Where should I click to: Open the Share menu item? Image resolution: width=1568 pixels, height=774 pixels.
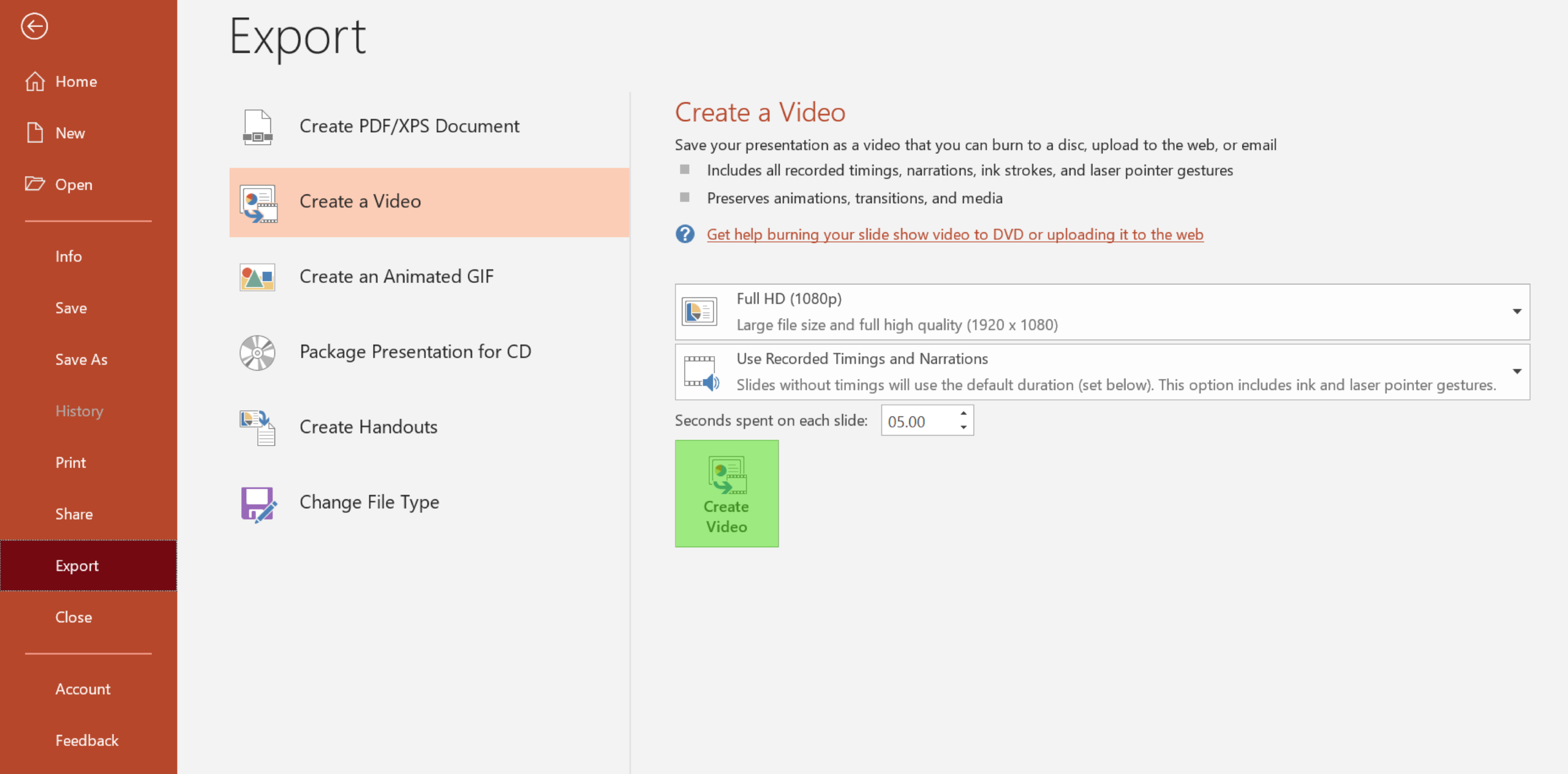pos(74,514)
